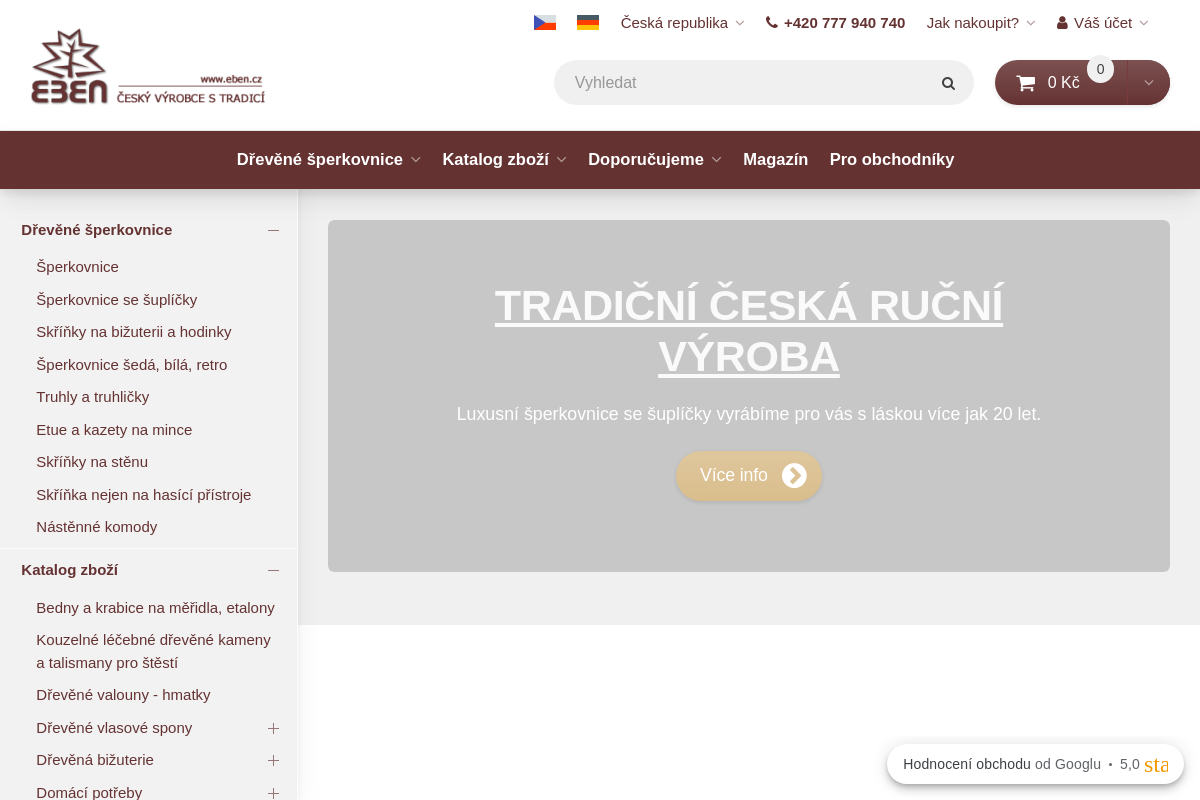Click the phone number +420 777 940 740
Screen dimensions: 1200x800
pos(835,23)
